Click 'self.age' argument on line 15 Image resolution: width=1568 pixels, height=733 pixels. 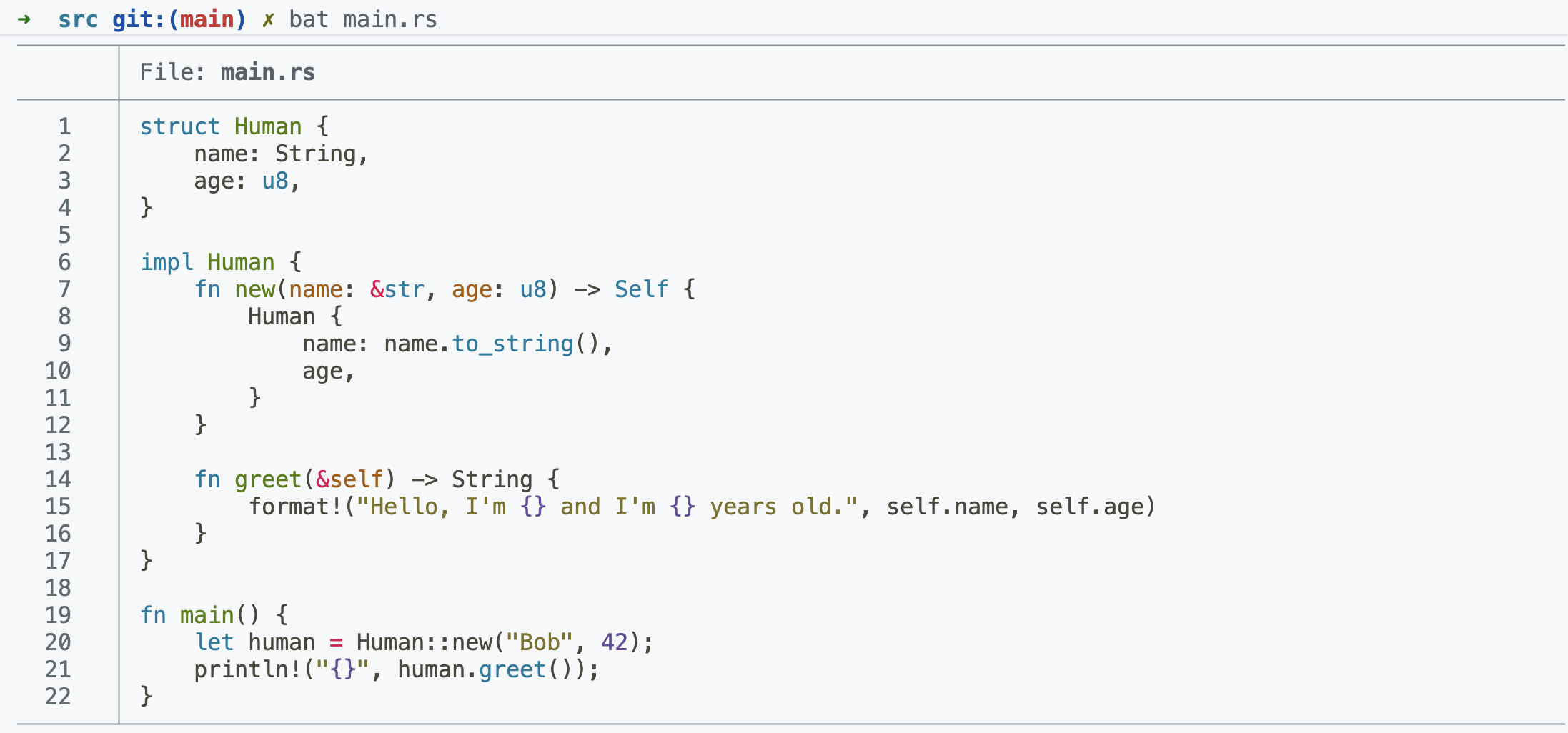(1090, 507)
